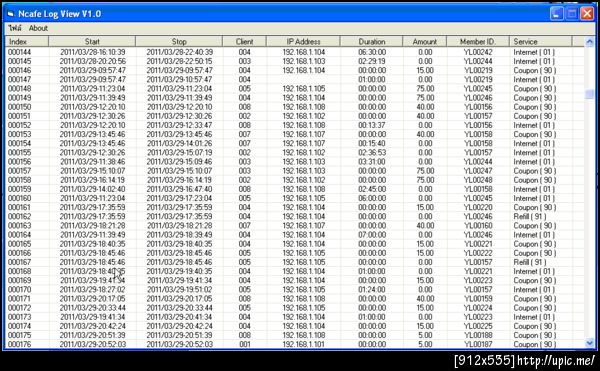Select log row 000154
The image size is (600, 371).
tap(295, 143)
